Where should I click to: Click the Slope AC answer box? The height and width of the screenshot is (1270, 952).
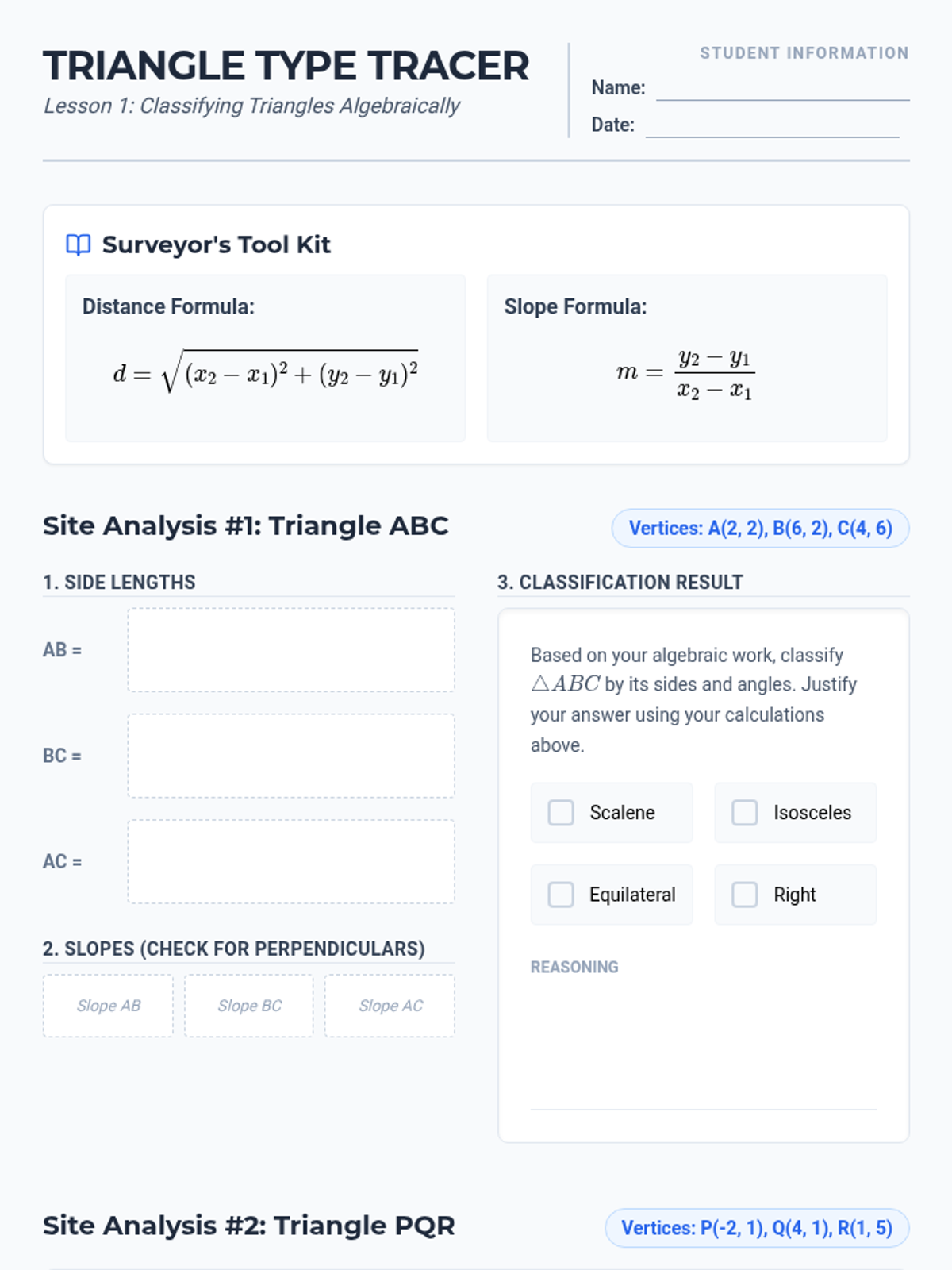pos(390,1006)
